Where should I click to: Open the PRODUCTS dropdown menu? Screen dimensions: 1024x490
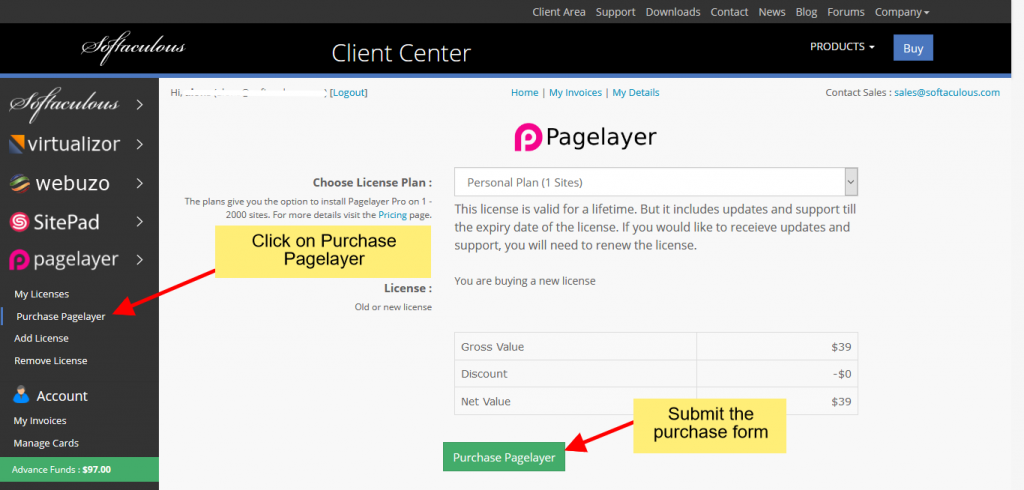pos(842,47)
